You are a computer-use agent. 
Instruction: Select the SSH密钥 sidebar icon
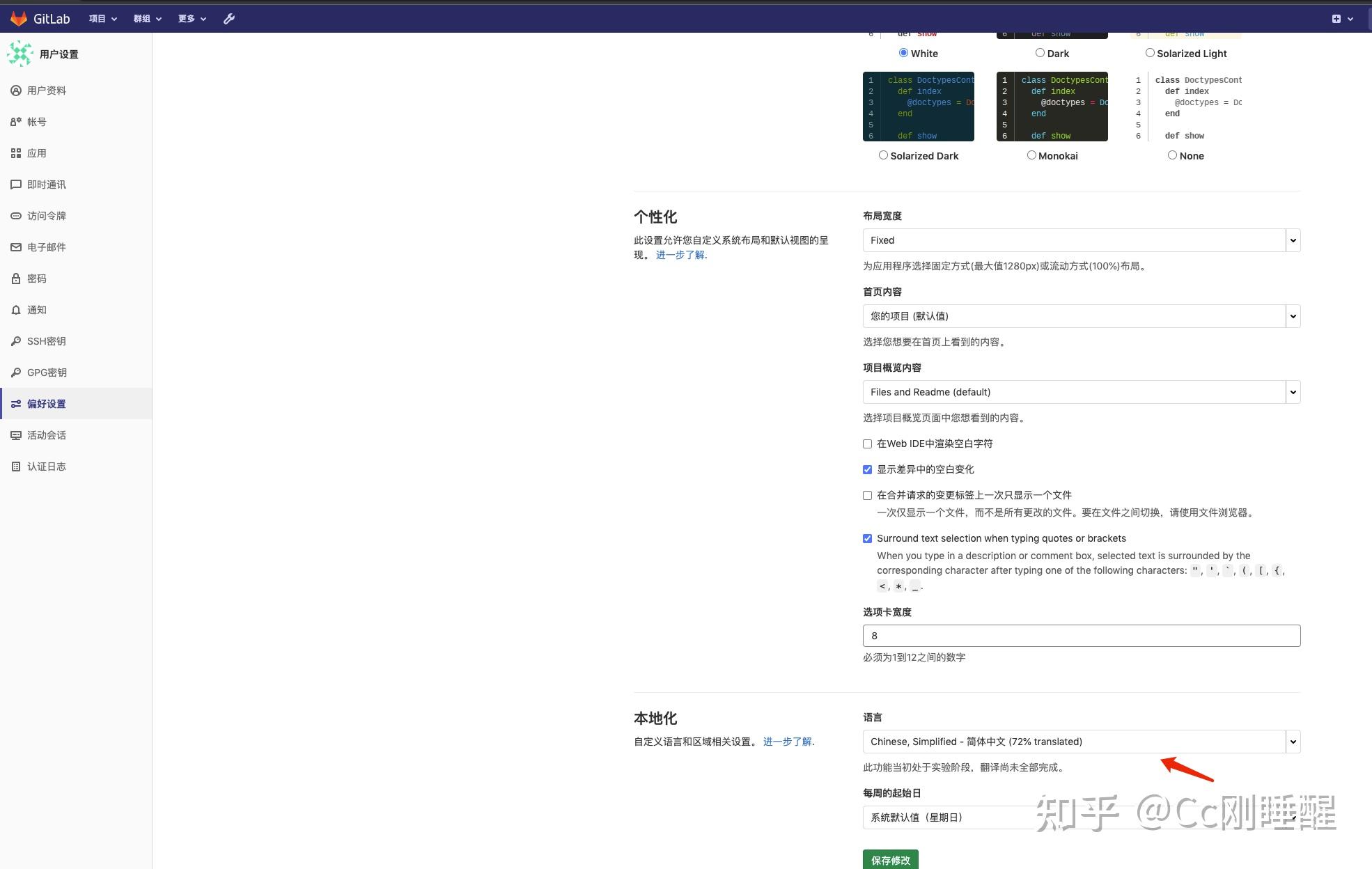click(x=15, y=341)
